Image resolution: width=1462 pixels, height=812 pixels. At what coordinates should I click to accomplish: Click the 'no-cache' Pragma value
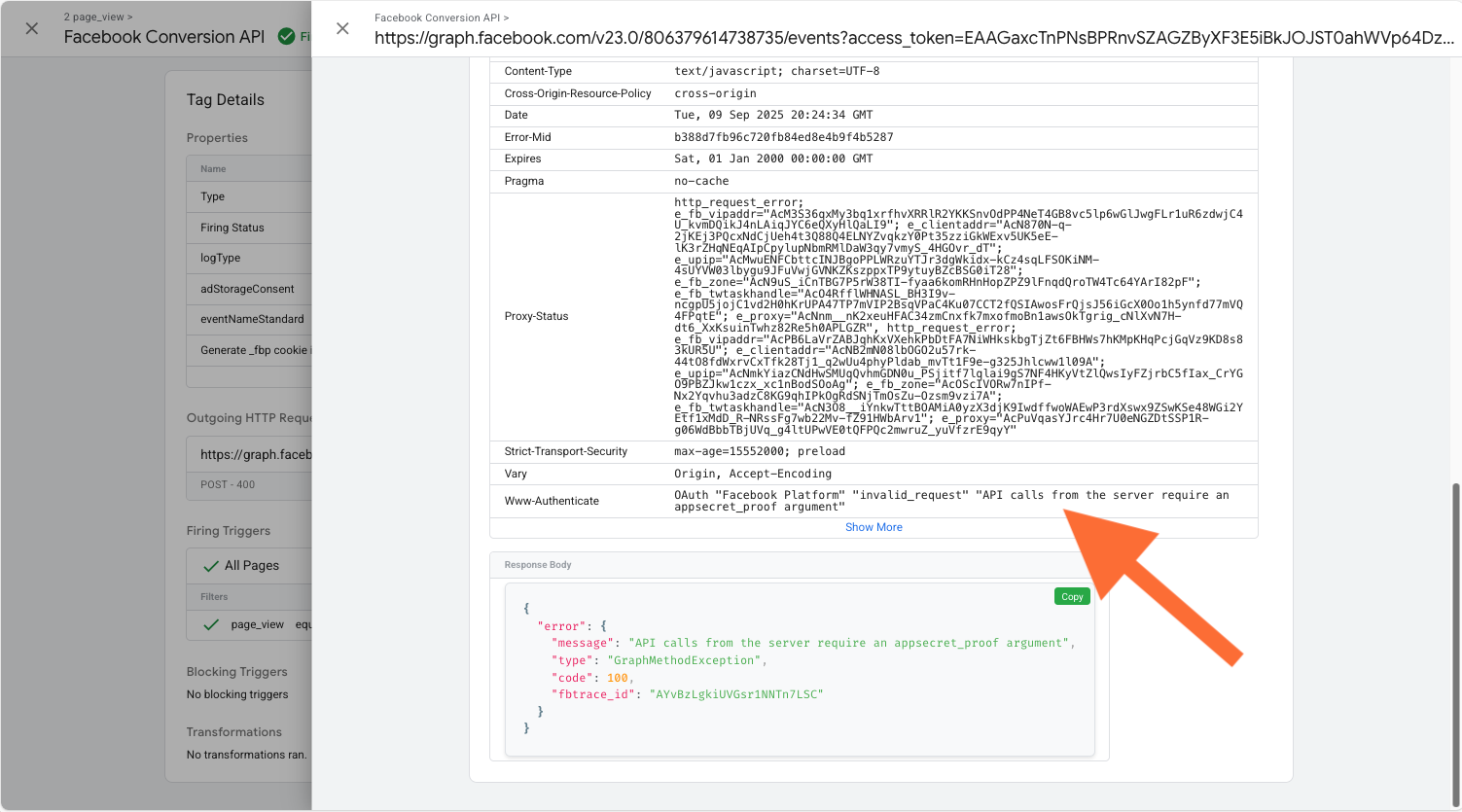[x=701, y=181]
